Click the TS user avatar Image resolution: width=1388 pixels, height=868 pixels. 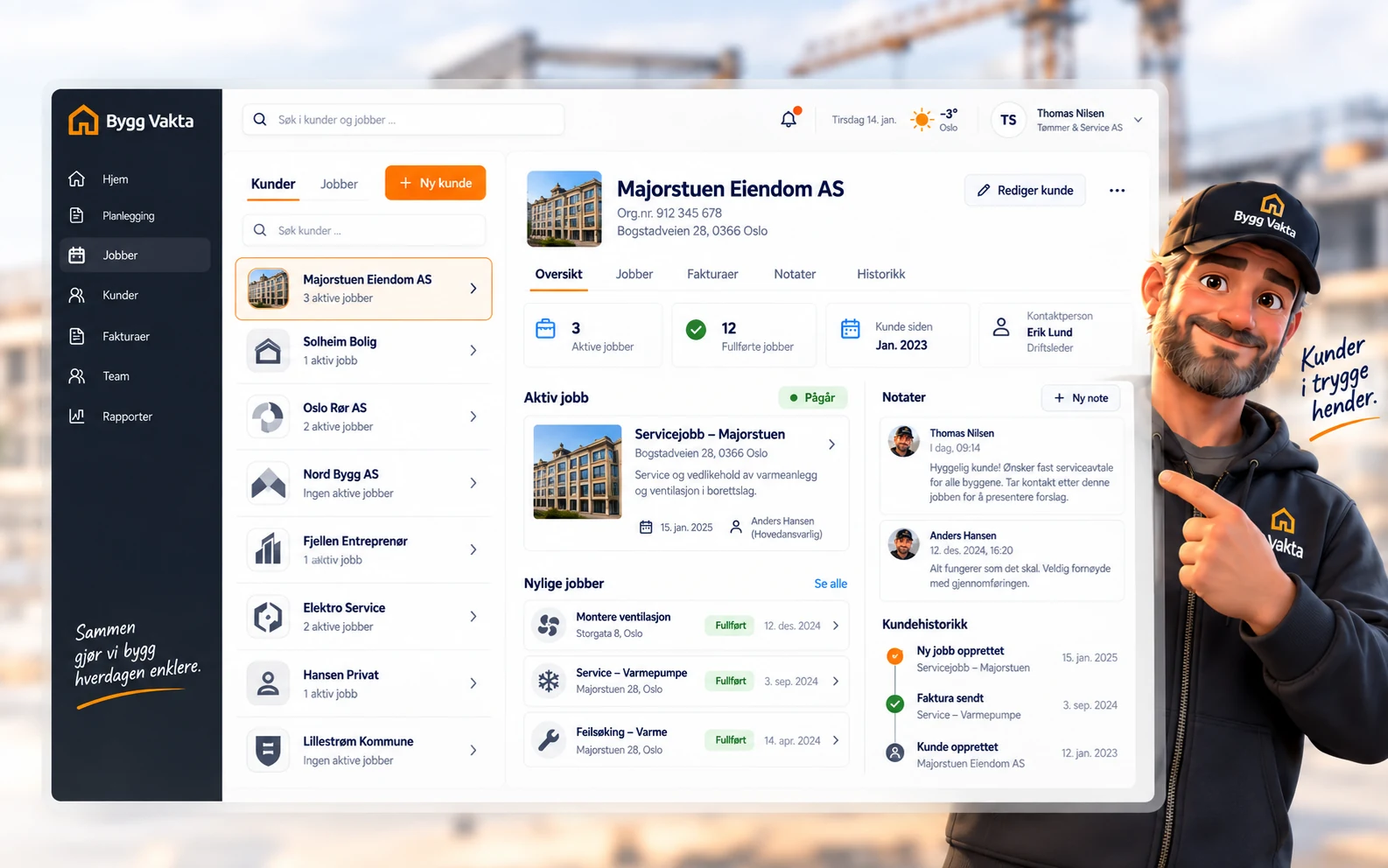(1008, 120)
